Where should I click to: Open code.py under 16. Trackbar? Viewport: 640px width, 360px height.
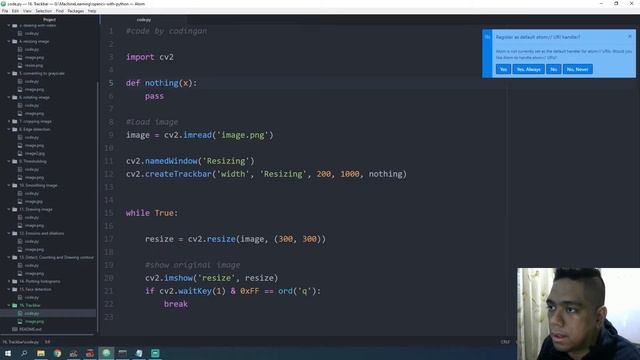coord(32,313)
